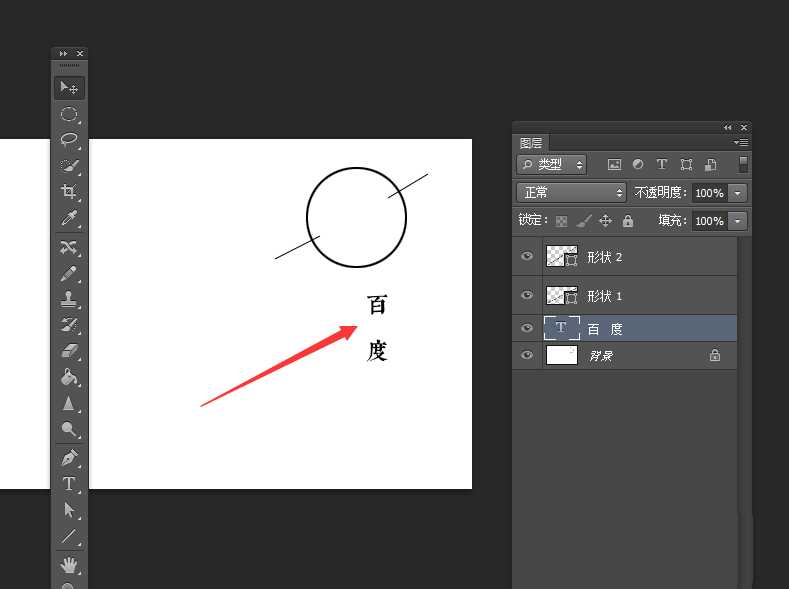Hide the 形状 2 layer
This screenshot has height=589, width=789.
pos(527,257)
